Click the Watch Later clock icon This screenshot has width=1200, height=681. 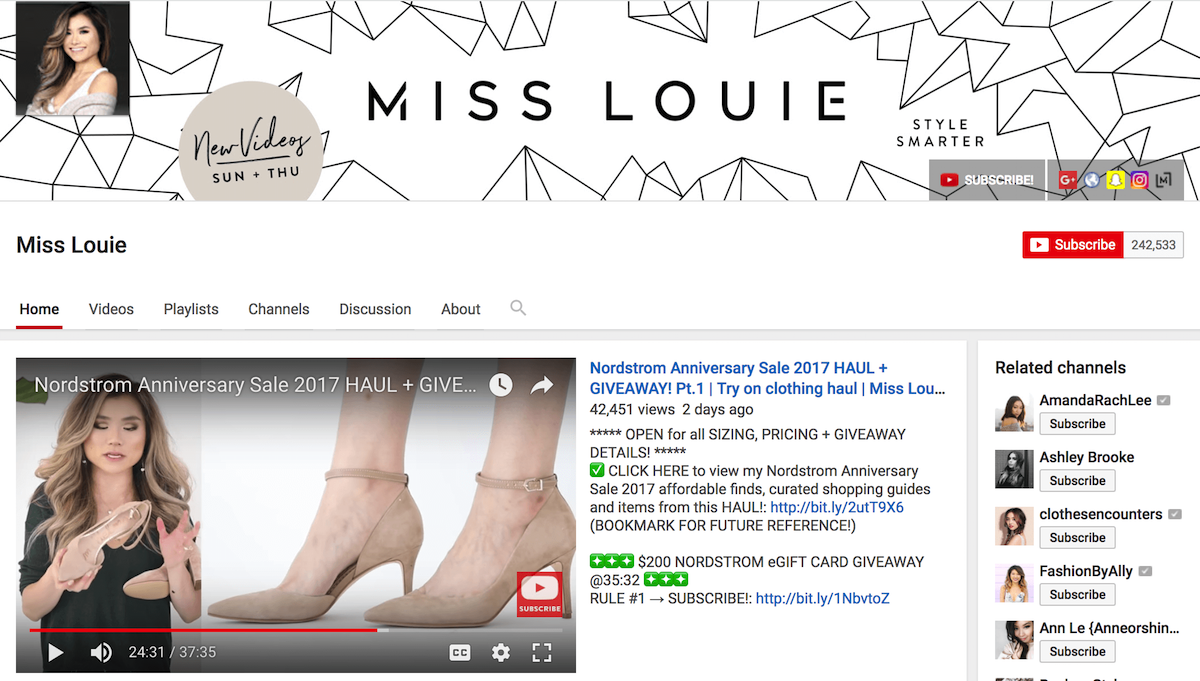501,385
